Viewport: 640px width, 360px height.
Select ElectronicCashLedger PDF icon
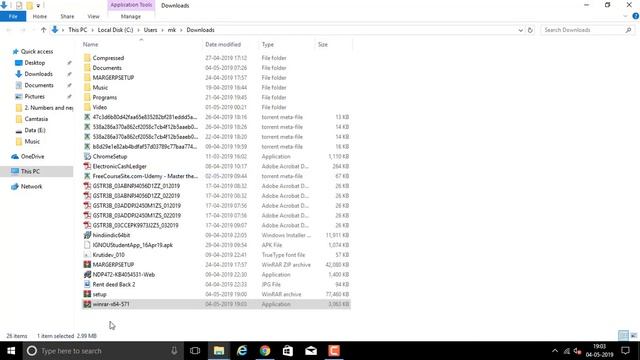coord(87,166)
